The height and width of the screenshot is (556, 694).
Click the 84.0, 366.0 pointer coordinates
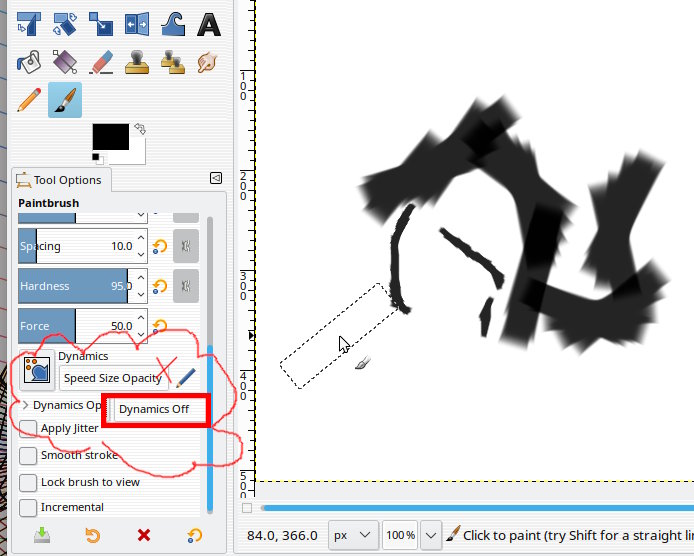pos(282,536)
